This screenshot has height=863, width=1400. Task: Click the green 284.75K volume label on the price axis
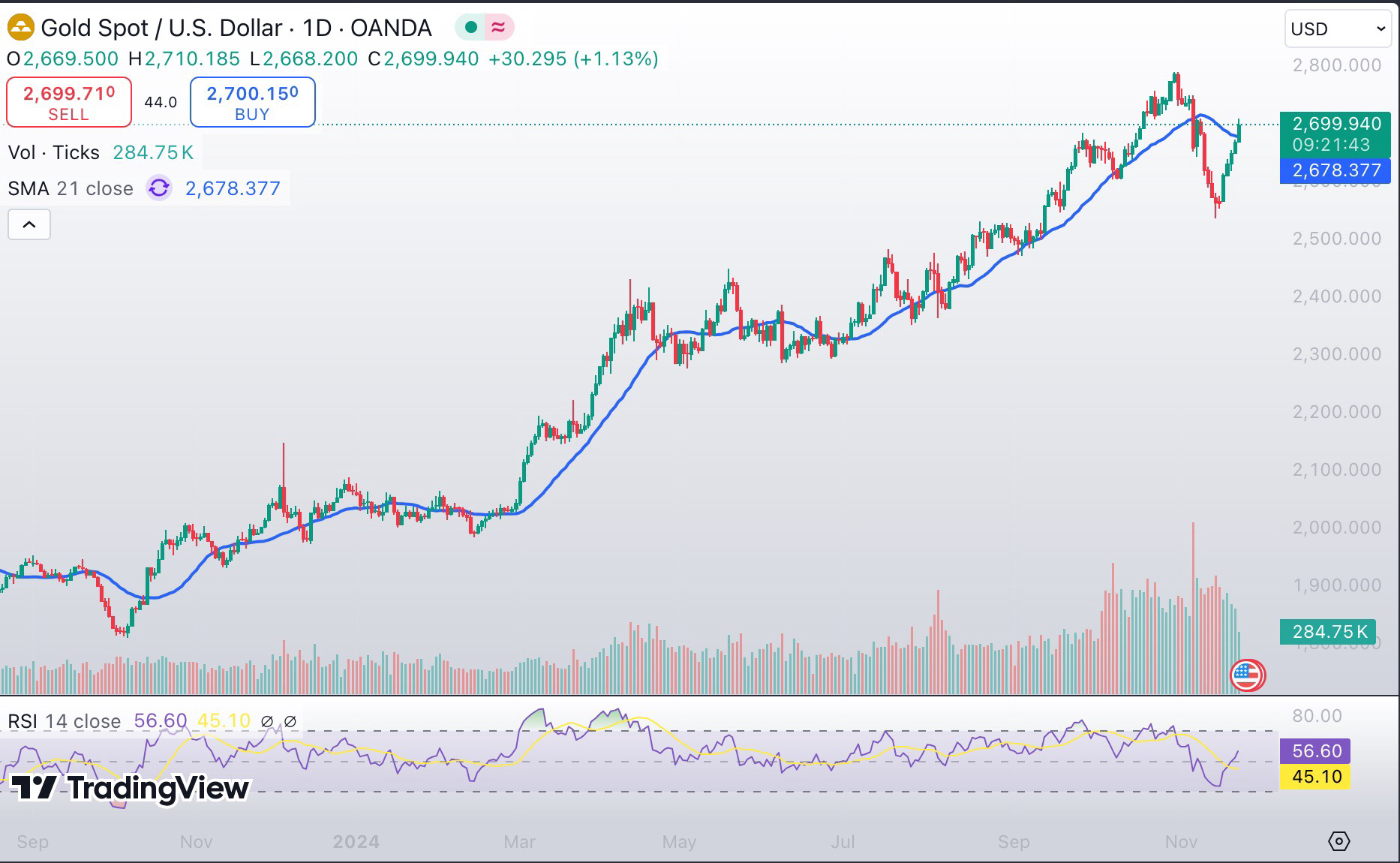1329,632
